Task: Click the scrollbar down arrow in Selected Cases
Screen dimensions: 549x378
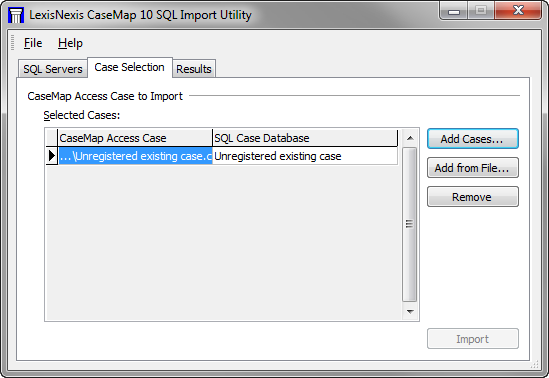Action: pos(410,311)
